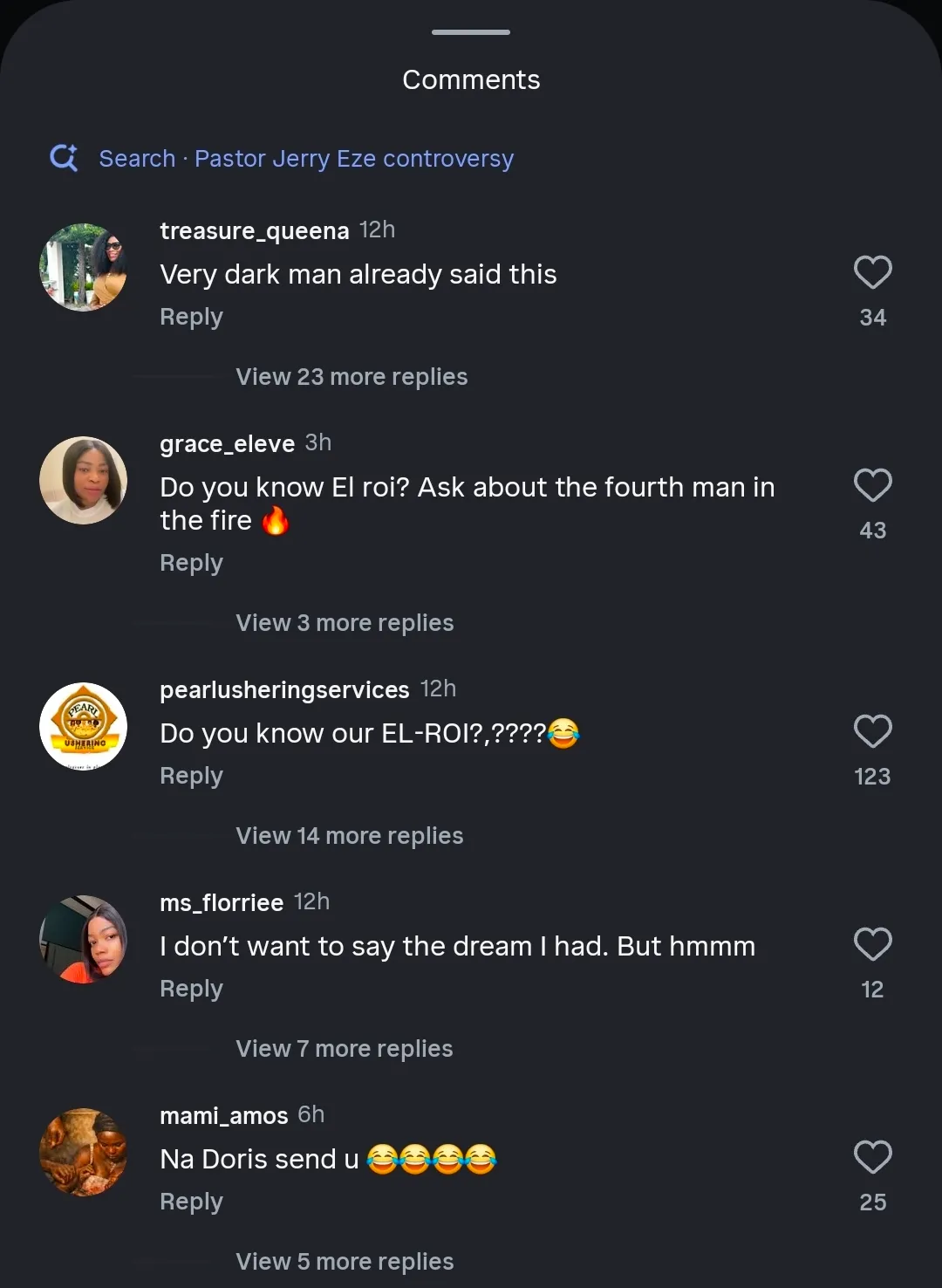The height and width of the screenshot is (1288, 942).
Task: Open the treasure_queena username
Action: tap(254, 231)
